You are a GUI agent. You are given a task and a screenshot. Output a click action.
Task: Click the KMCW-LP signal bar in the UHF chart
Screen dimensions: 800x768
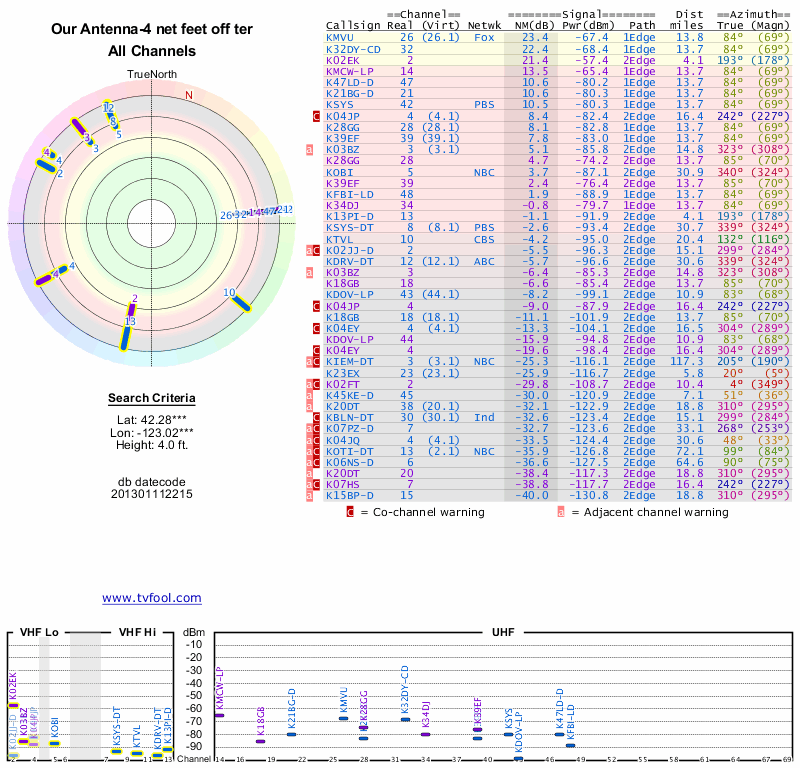pos(220,715)
